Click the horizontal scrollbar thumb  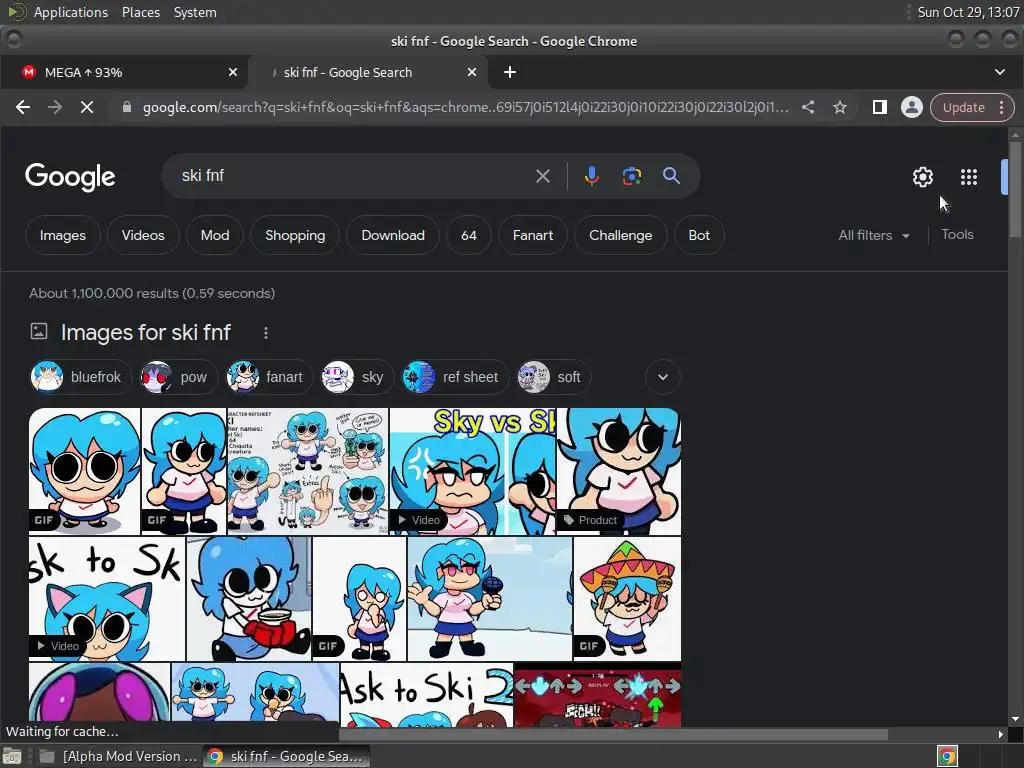point(613,735)
